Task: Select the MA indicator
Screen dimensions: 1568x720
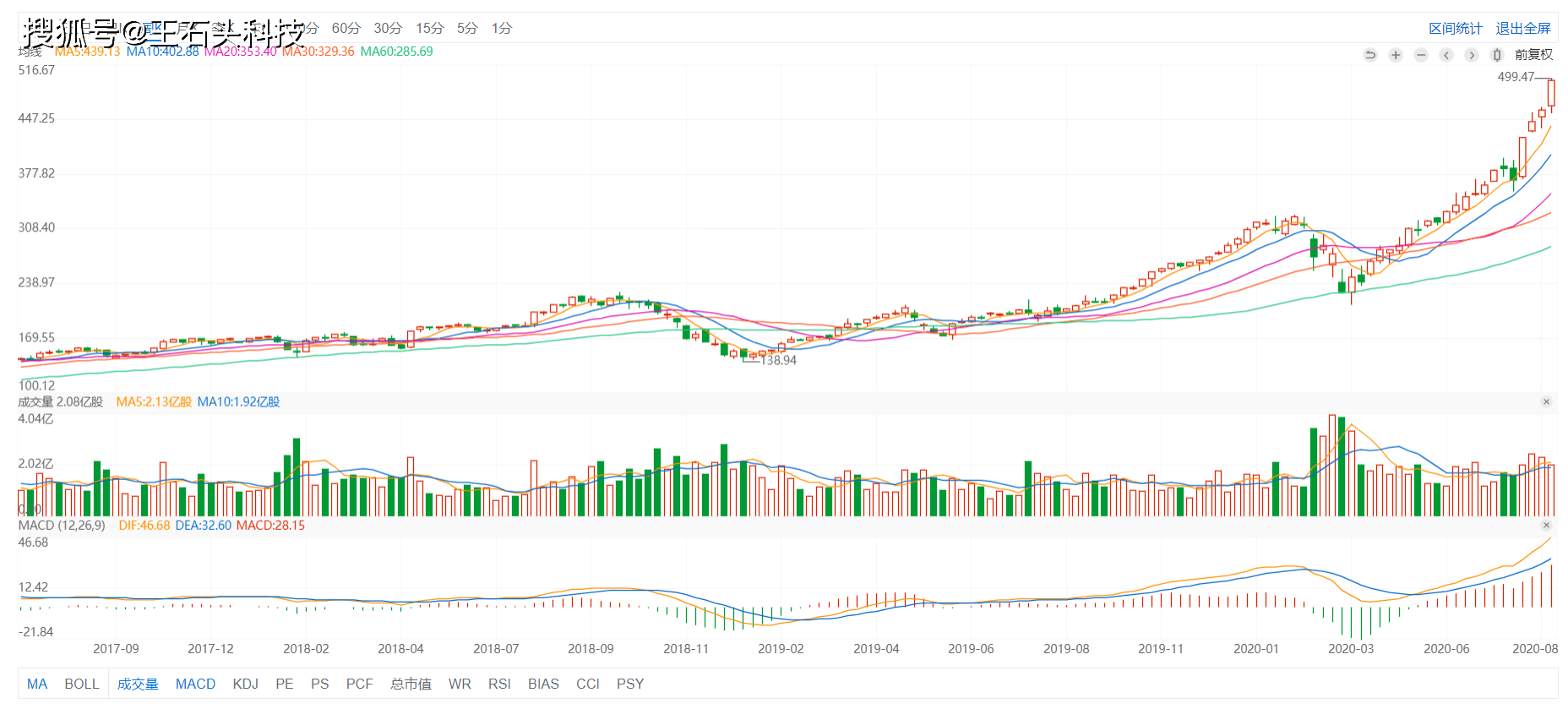Action: pyautogui.click(x=37, y=684)
